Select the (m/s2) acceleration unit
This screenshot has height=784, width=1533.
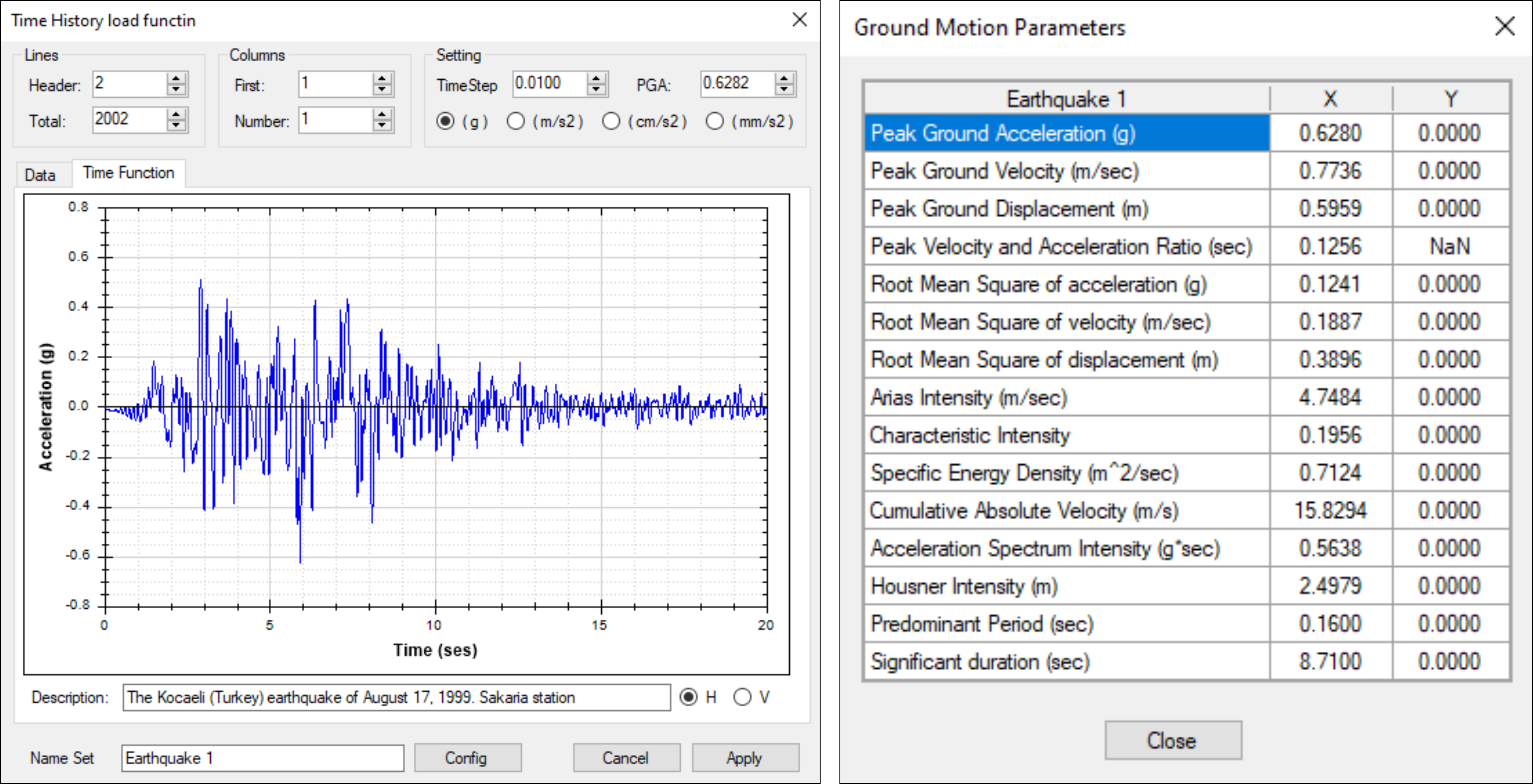516,121
